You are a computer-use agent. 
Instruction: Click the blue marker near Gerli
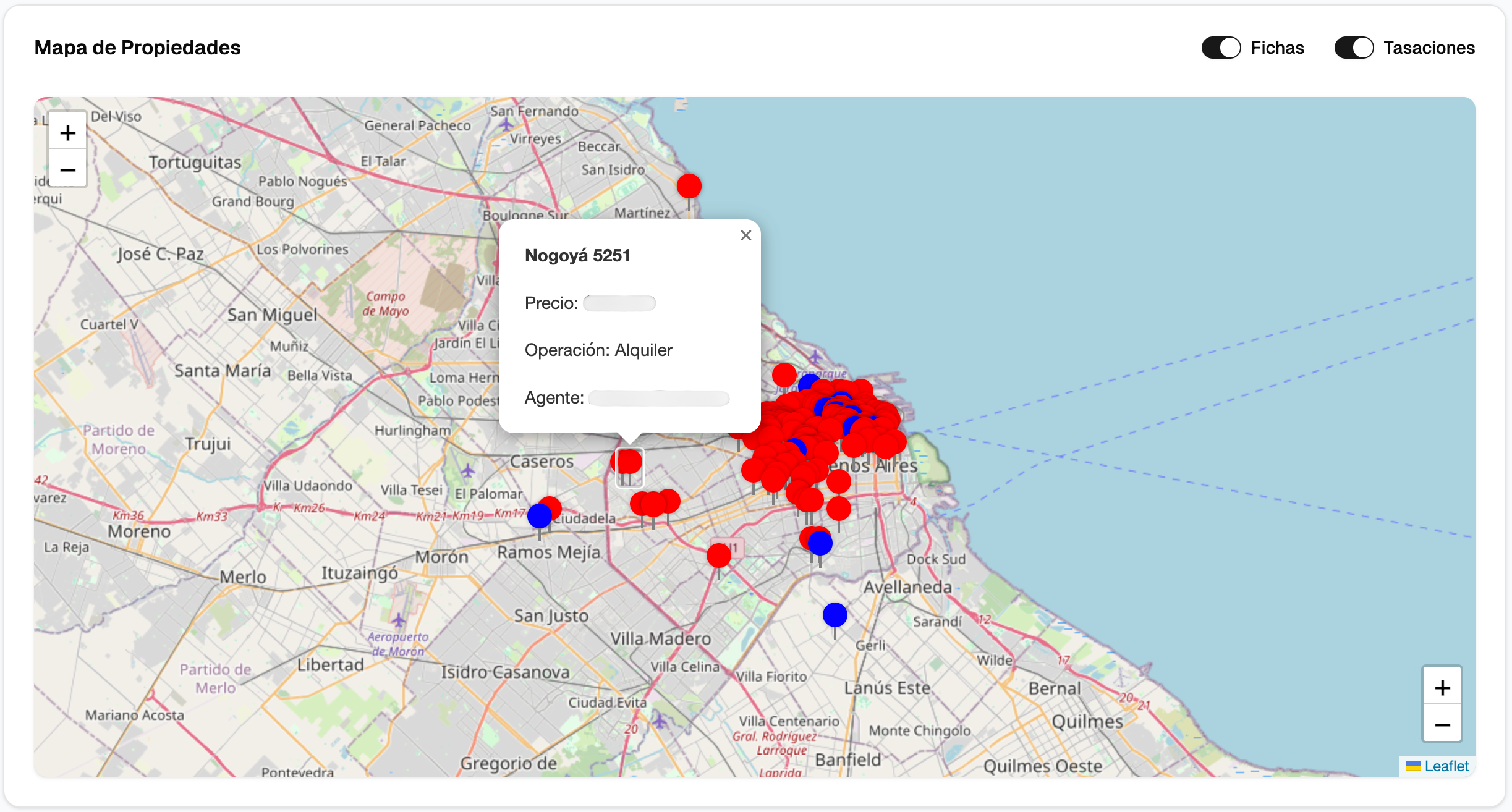(x=835, y=615)
